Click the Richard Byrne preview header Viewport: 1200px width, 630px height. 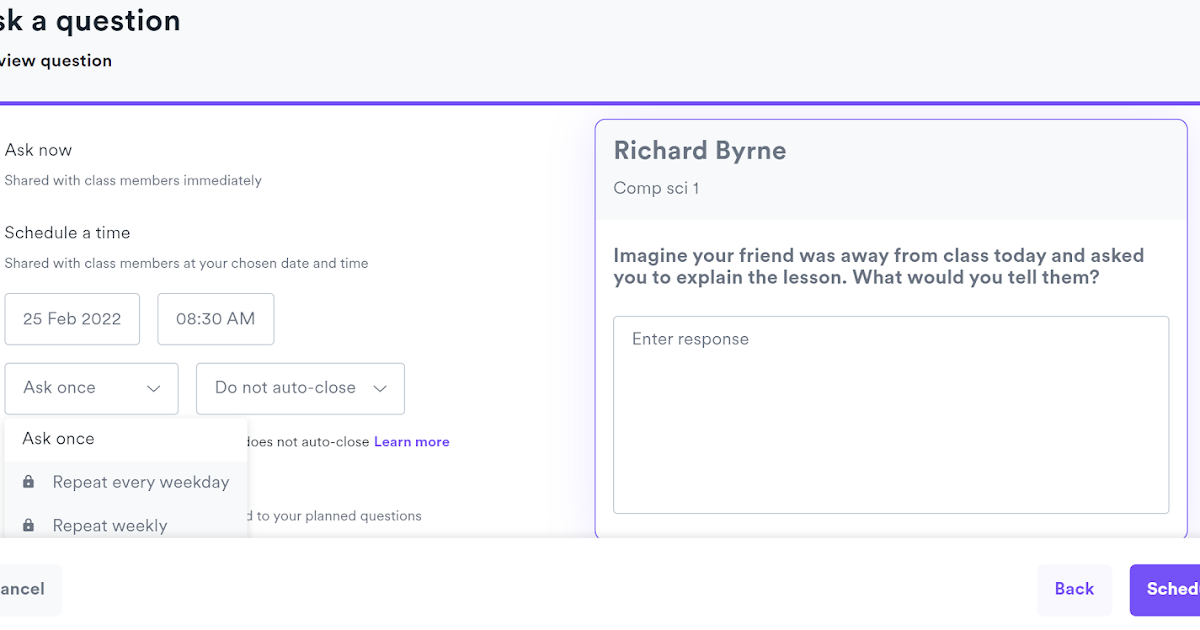[700, 151]
